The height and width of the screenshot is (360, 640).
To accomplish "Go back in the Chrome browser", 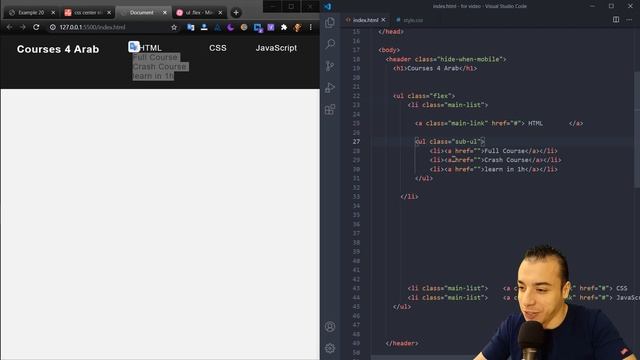I will tap(9, 27).
